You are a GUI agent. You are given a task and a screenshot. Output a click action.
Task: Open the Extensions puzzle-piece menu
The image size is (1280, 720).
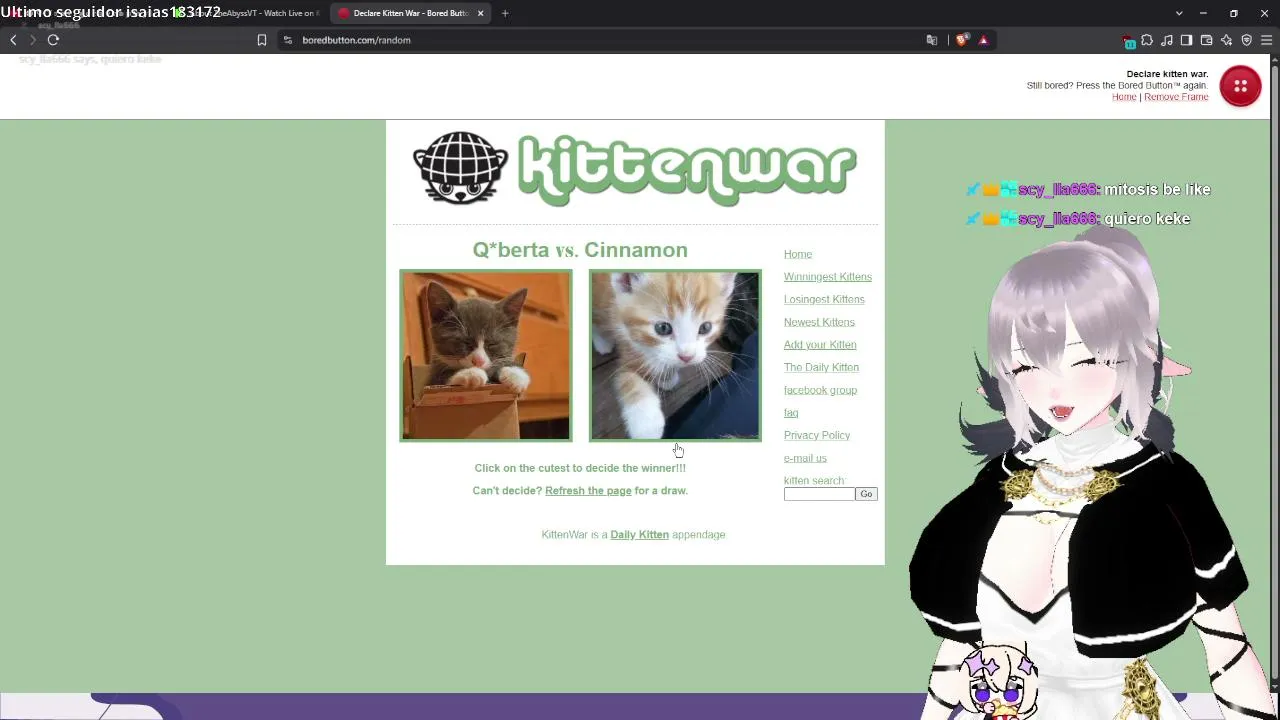click(x=1147, y=40)
